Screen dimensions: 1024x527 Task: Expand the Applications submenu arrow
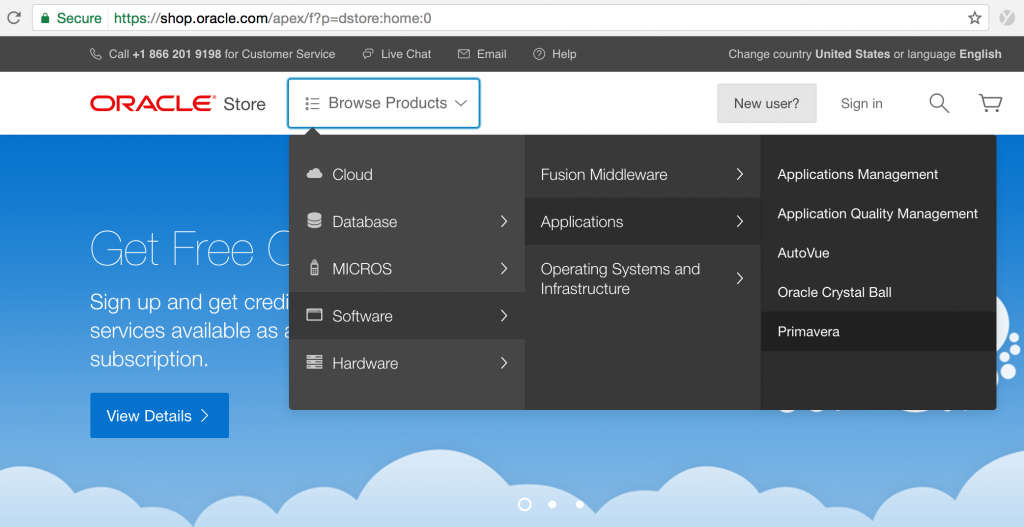pyautogui.click(x=739, y=221)
